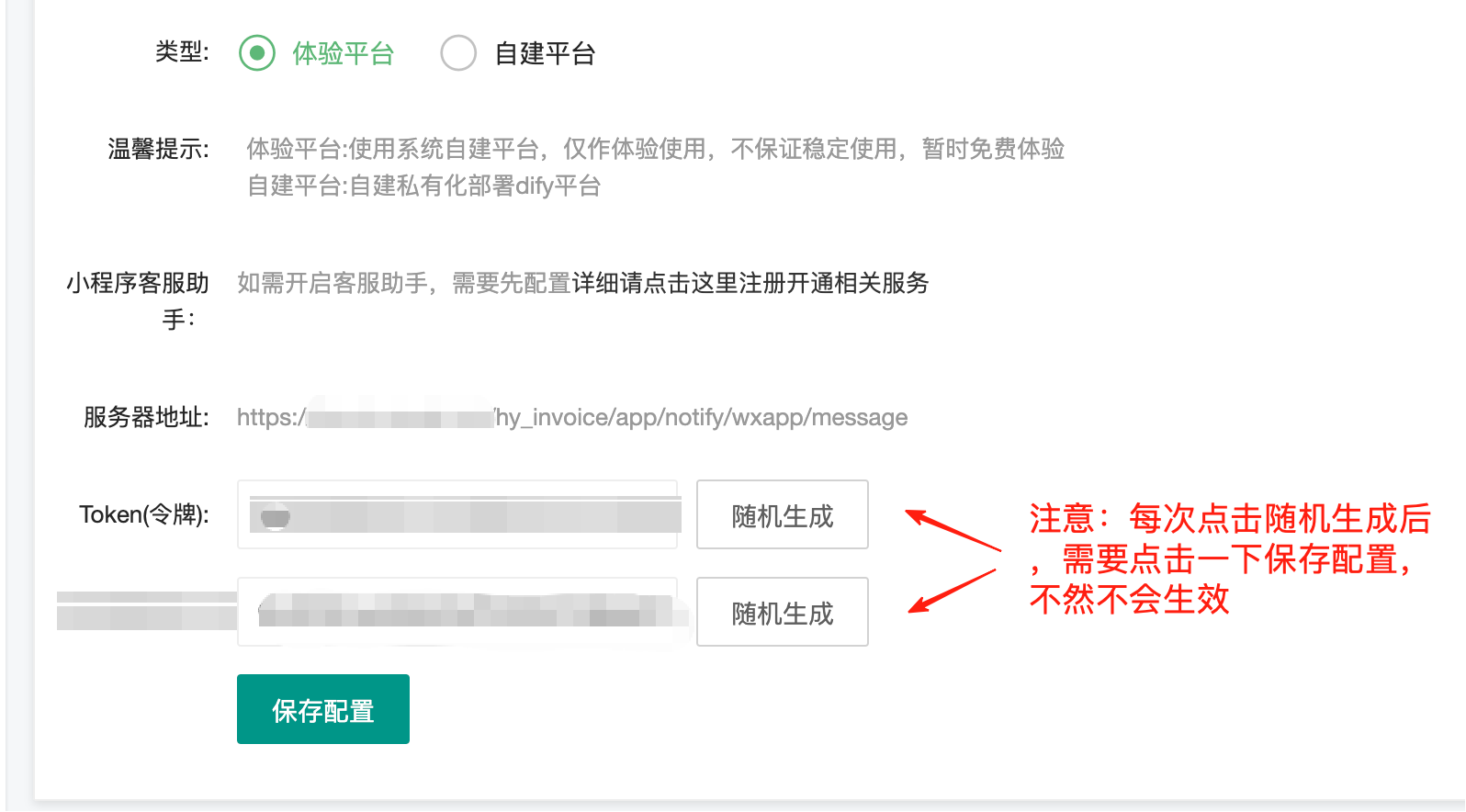Focus the Token(令牌) input field
Image resolution: width=1466 pixels, height=812 pixels.
point(457,514)
